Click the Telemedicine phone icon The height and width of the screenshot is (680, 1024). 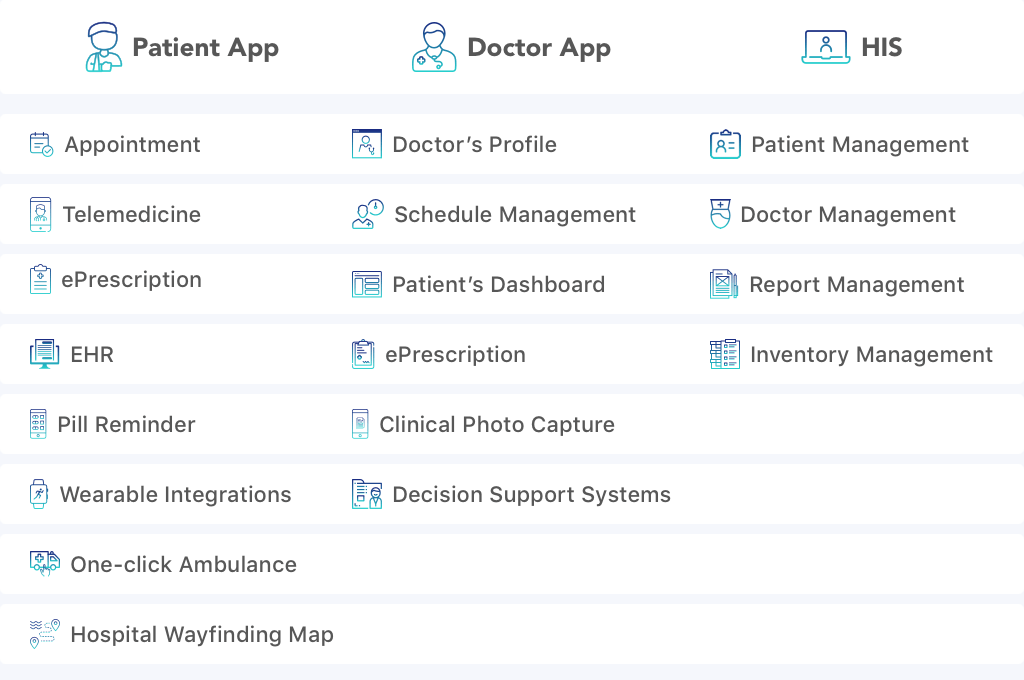click(40, 214)
